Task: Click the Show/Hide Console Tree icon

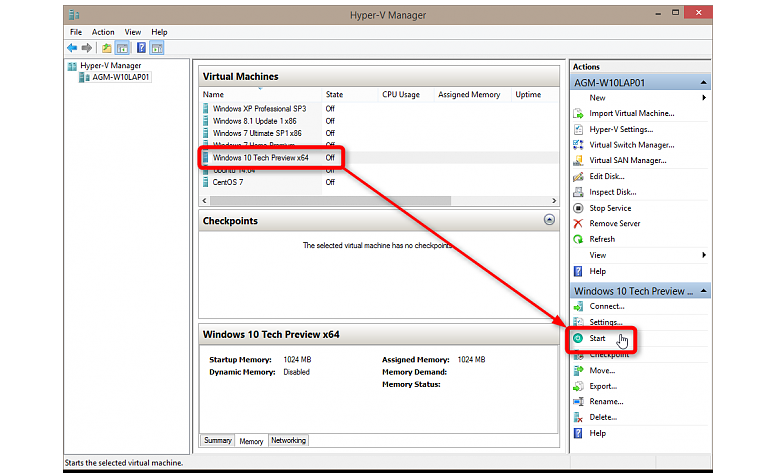Action: tap(122, 48)
